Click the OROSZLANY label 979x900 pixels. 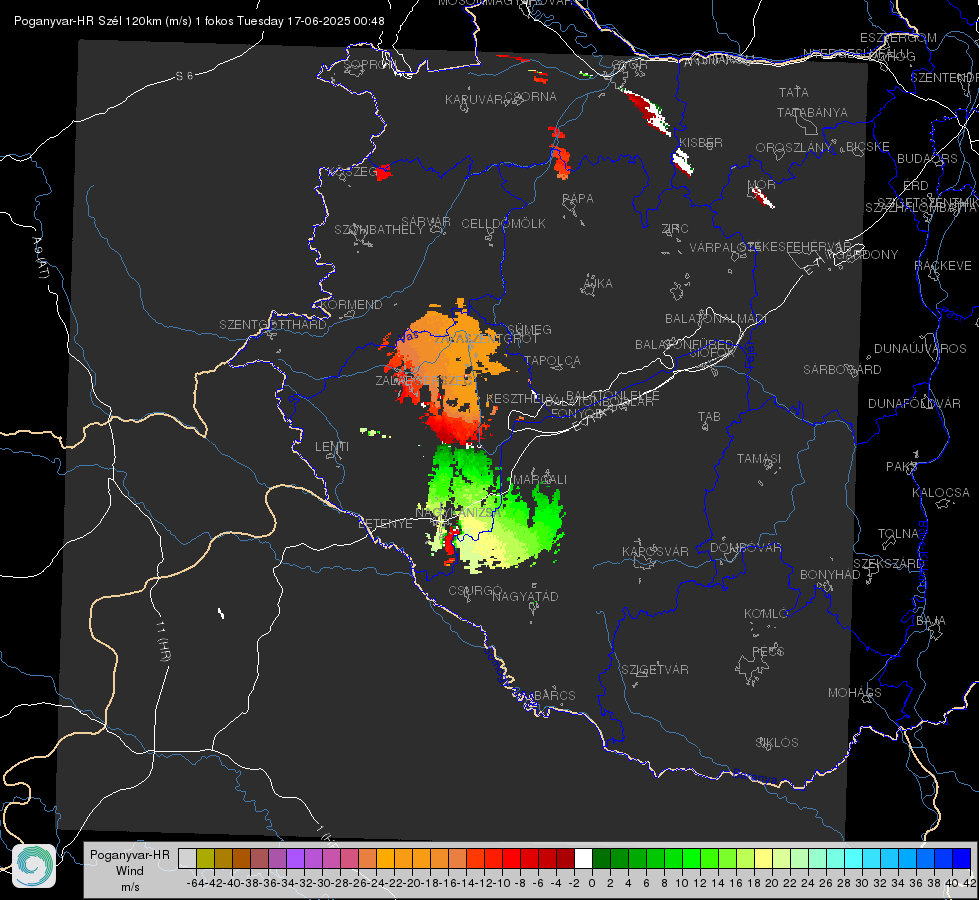pos(794,147)
